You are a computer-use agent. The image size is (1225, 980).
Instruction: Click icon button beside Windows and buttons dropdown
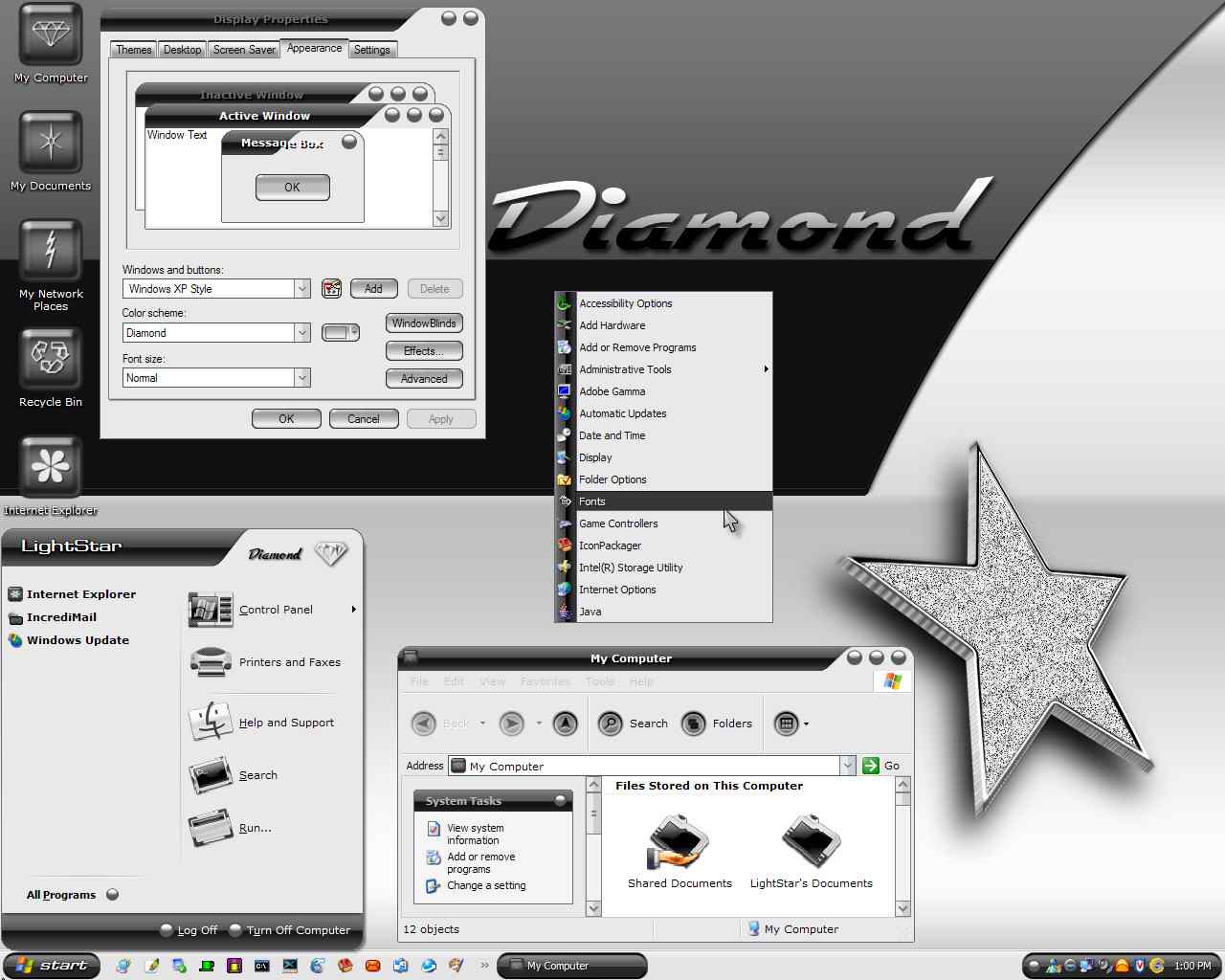click(x=331, y=288)
